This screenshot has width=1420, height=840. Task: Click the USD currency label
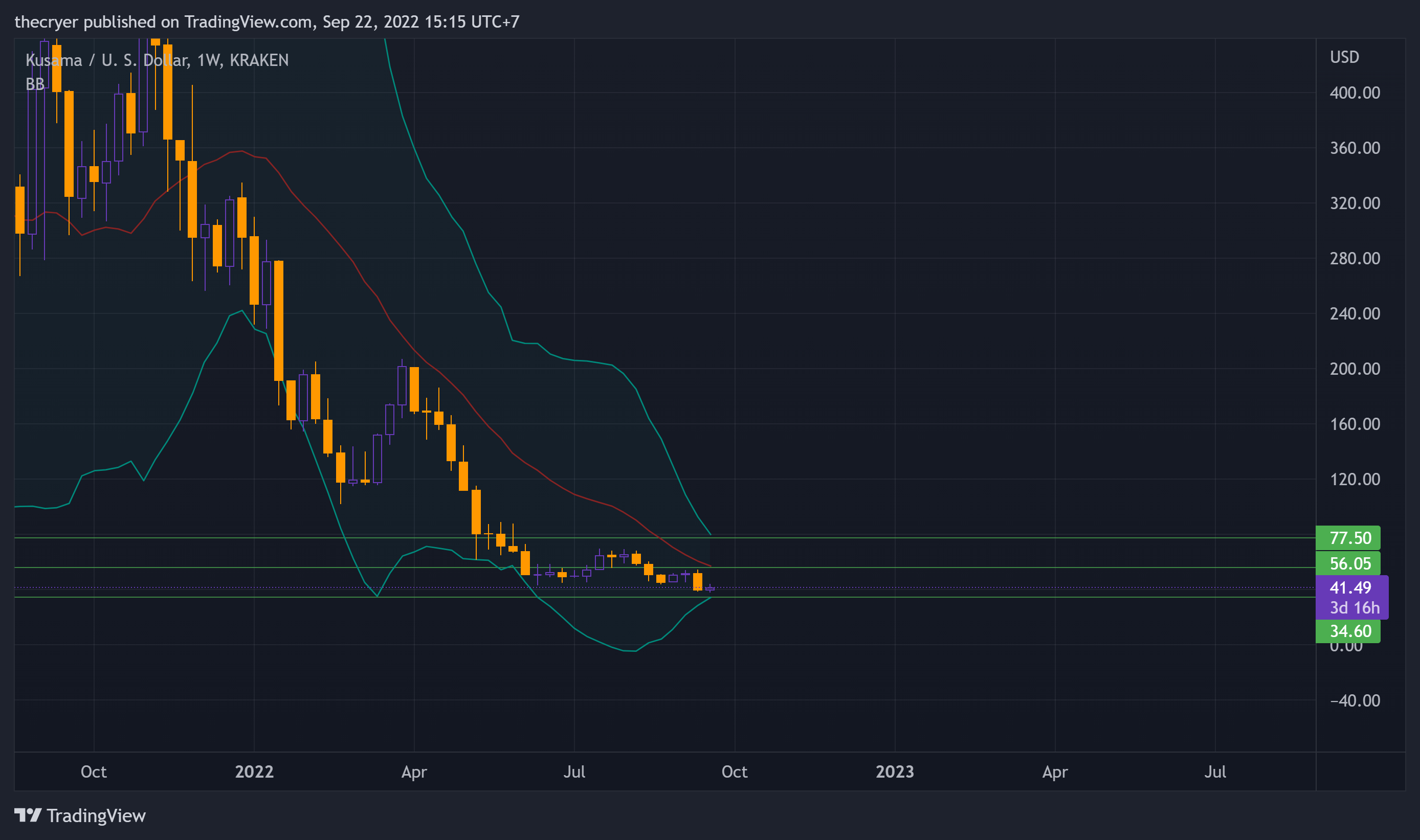point(1344,57)
